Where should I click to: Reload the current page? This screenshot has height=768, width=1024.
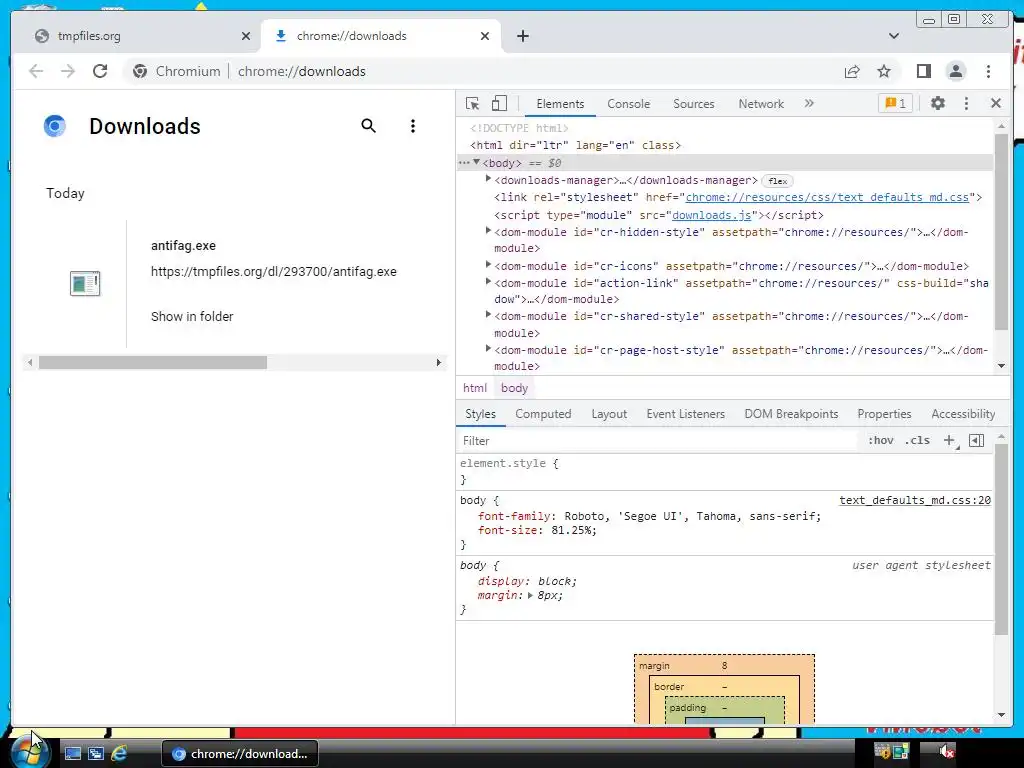[x=100, y=71]
